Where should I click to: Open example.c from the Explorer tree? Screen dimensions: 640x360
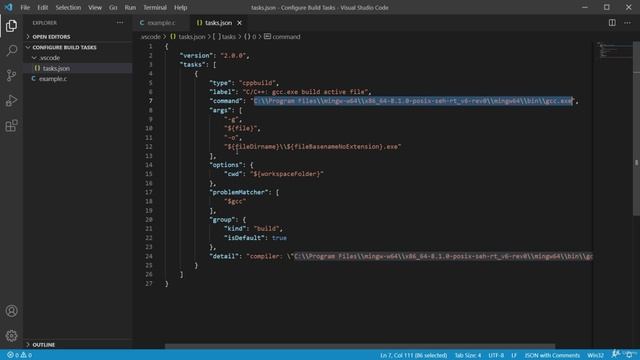point(78,79)
